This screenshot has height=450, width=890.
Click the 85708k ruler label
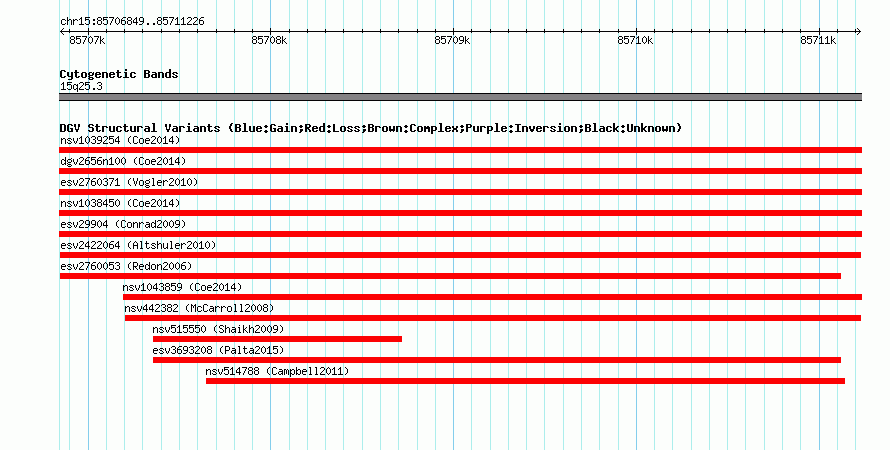pos(270,40)
